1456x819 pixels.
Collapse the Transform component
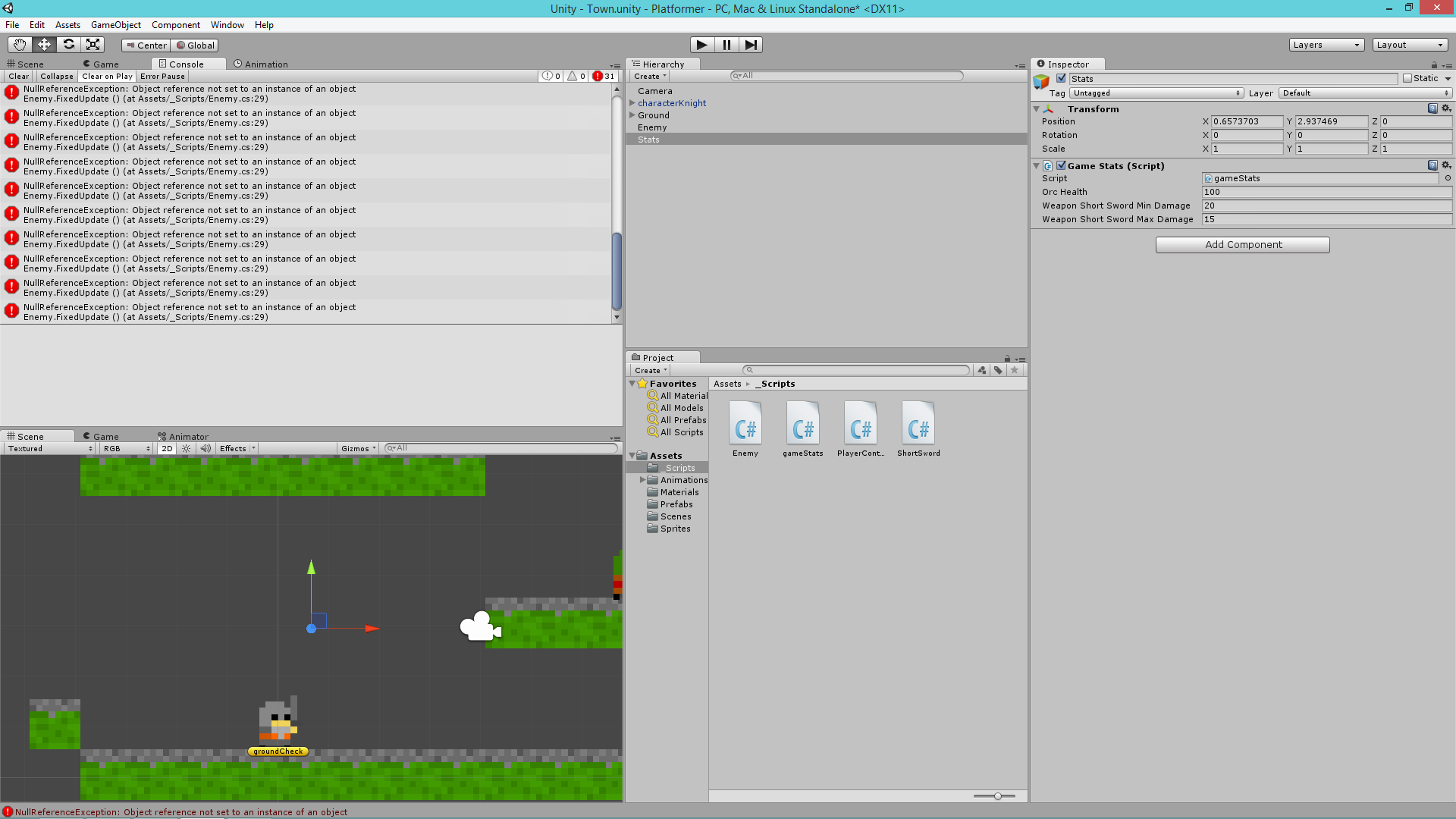(1036, 109)
